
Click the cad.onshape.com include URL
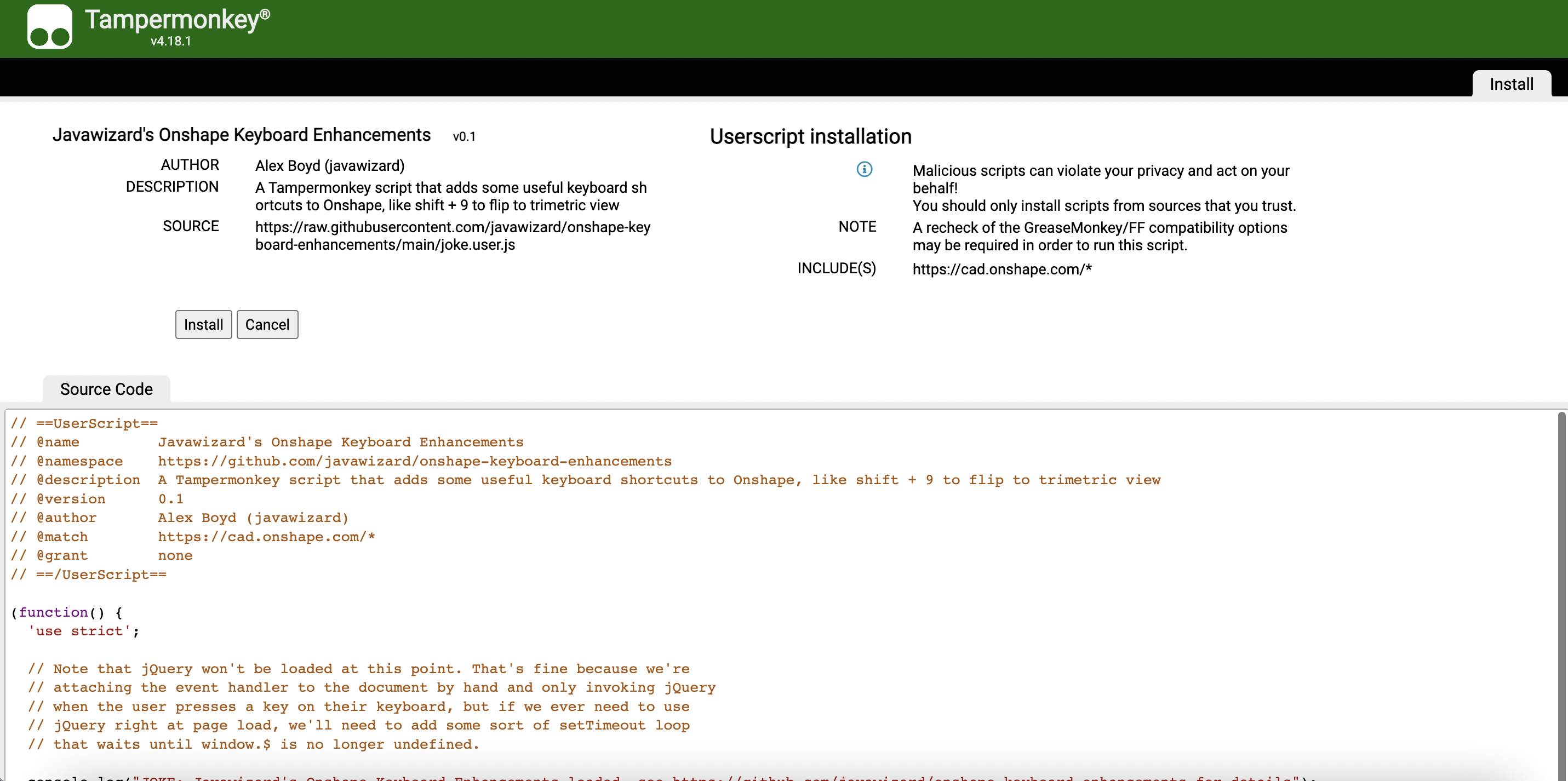pyautogui.click(x=1002, y=269)
